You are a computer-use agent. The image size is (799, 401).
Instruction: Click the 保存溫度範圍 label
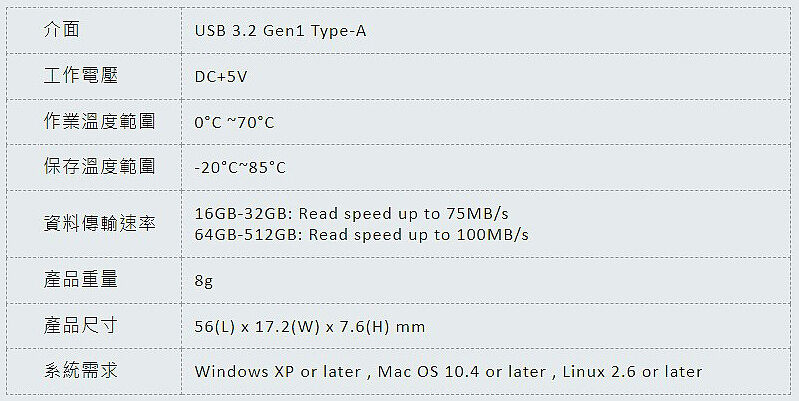click(x=99, y=166)
